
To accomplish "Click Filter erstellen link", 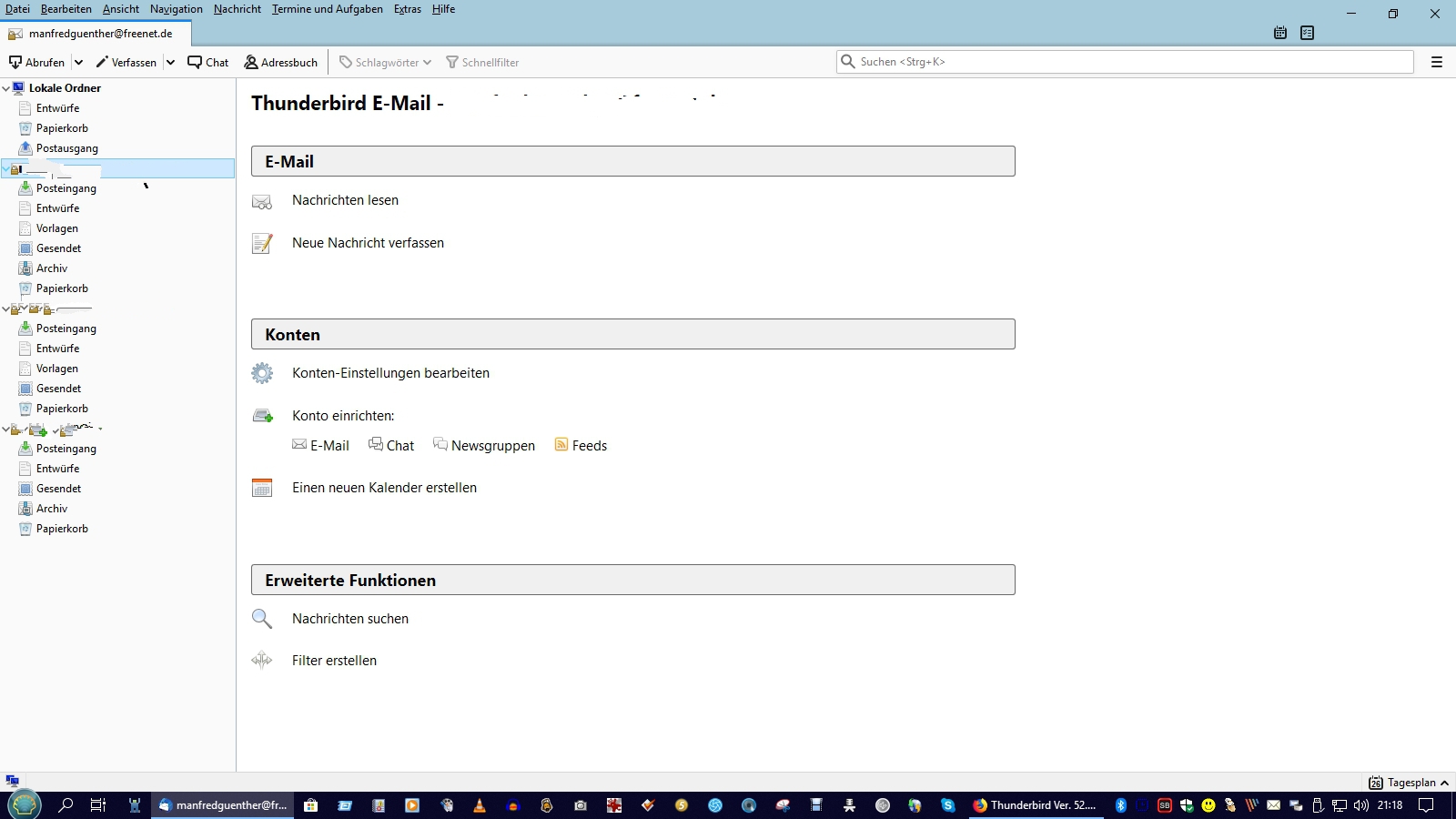I will [x=334, y=661].
